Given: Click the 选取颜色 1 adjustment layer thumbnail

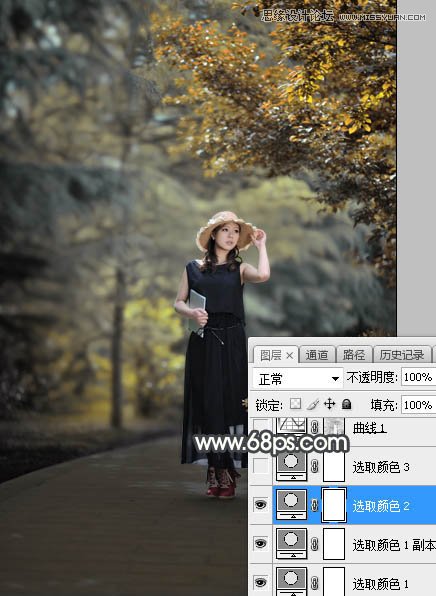Looking at the screenshot, I should click(292, 582).
